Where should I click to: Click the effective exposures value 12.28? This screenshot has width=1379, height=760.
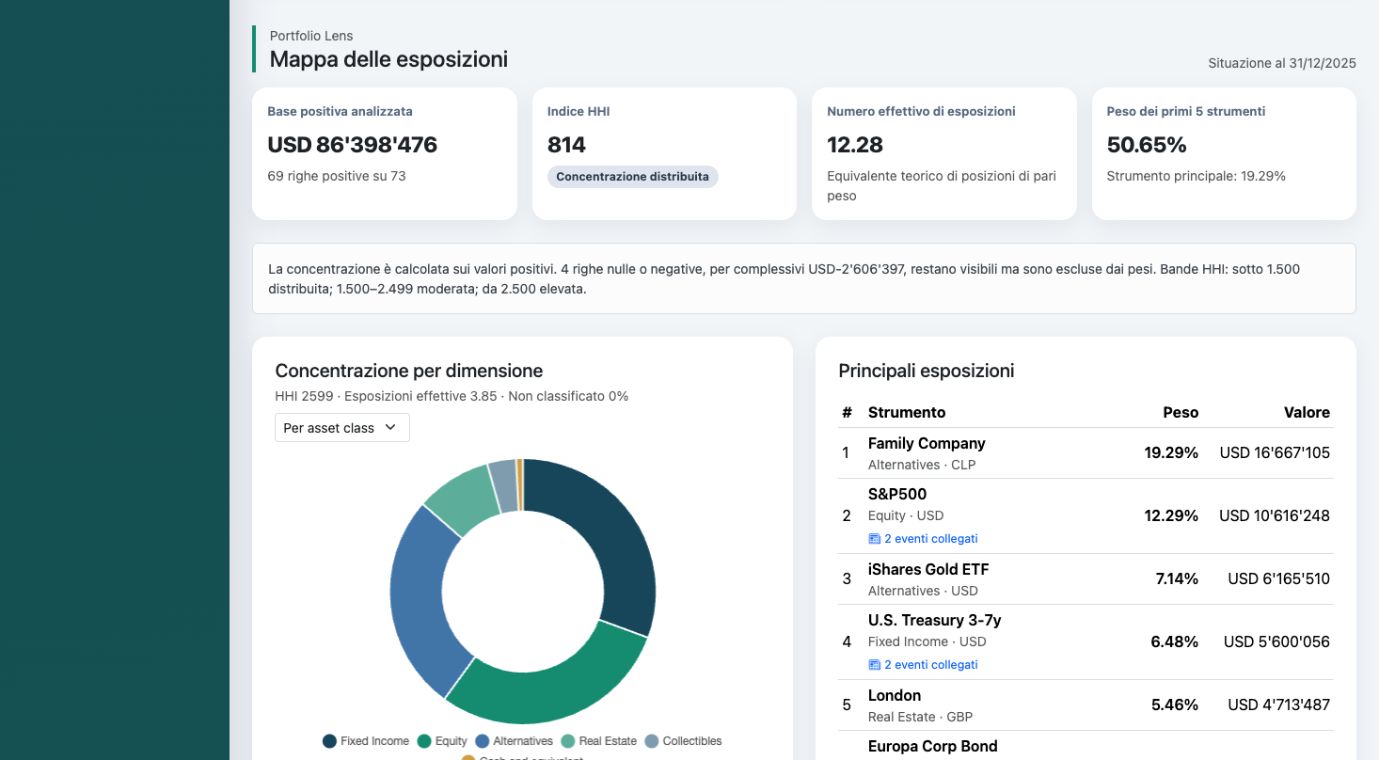855,145
